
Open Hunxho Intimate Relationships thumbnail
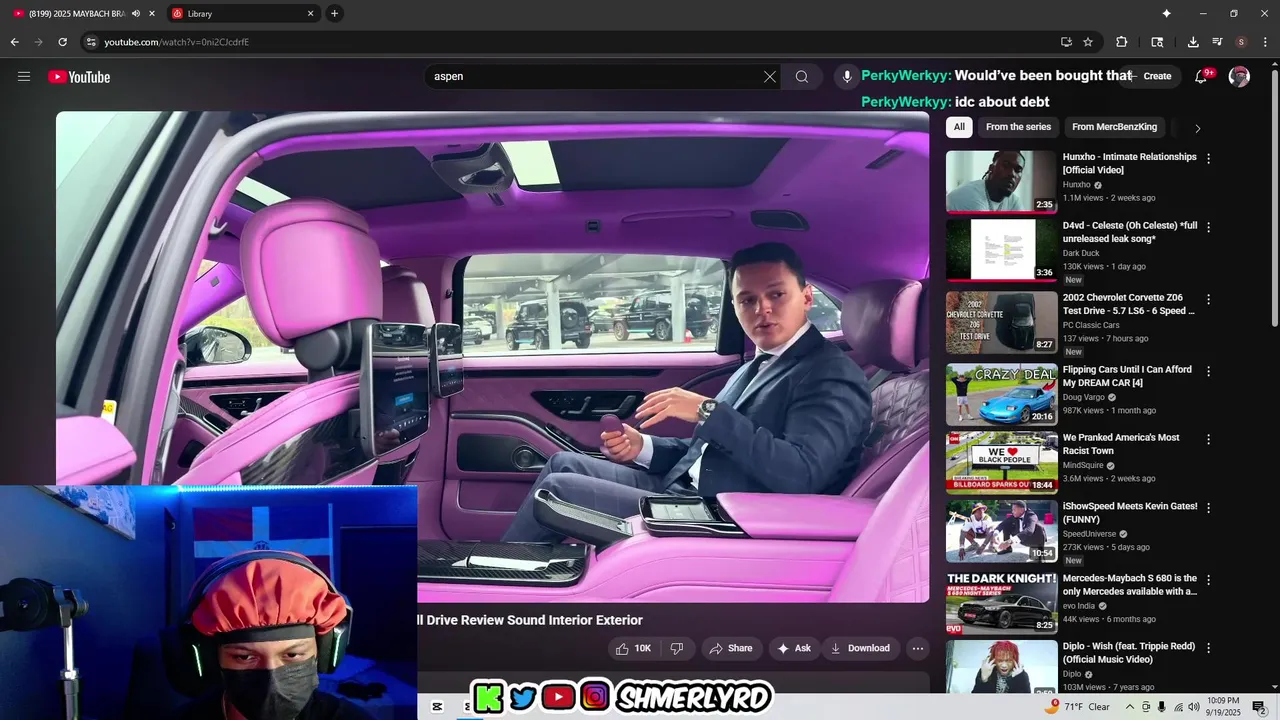[1001, 181]
